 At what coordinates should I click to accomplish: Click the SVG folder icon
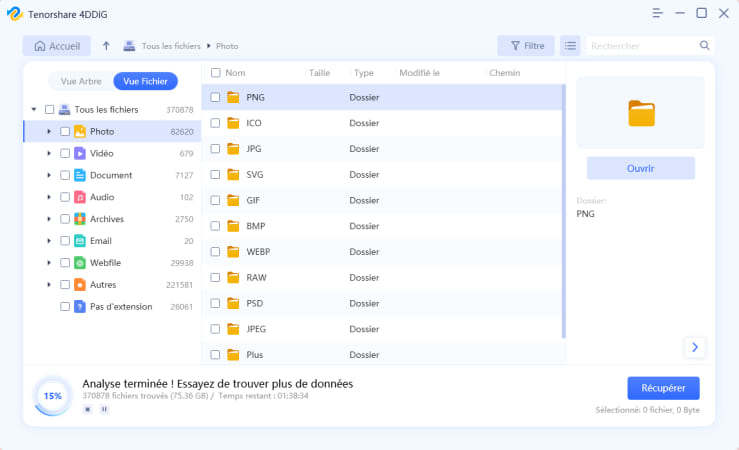233,175
